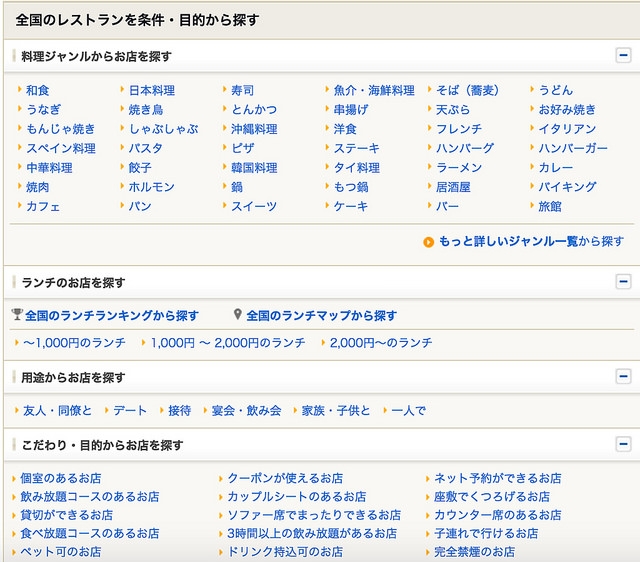
Task: Choose 接待 purpose link
Action: pos(180,411)
